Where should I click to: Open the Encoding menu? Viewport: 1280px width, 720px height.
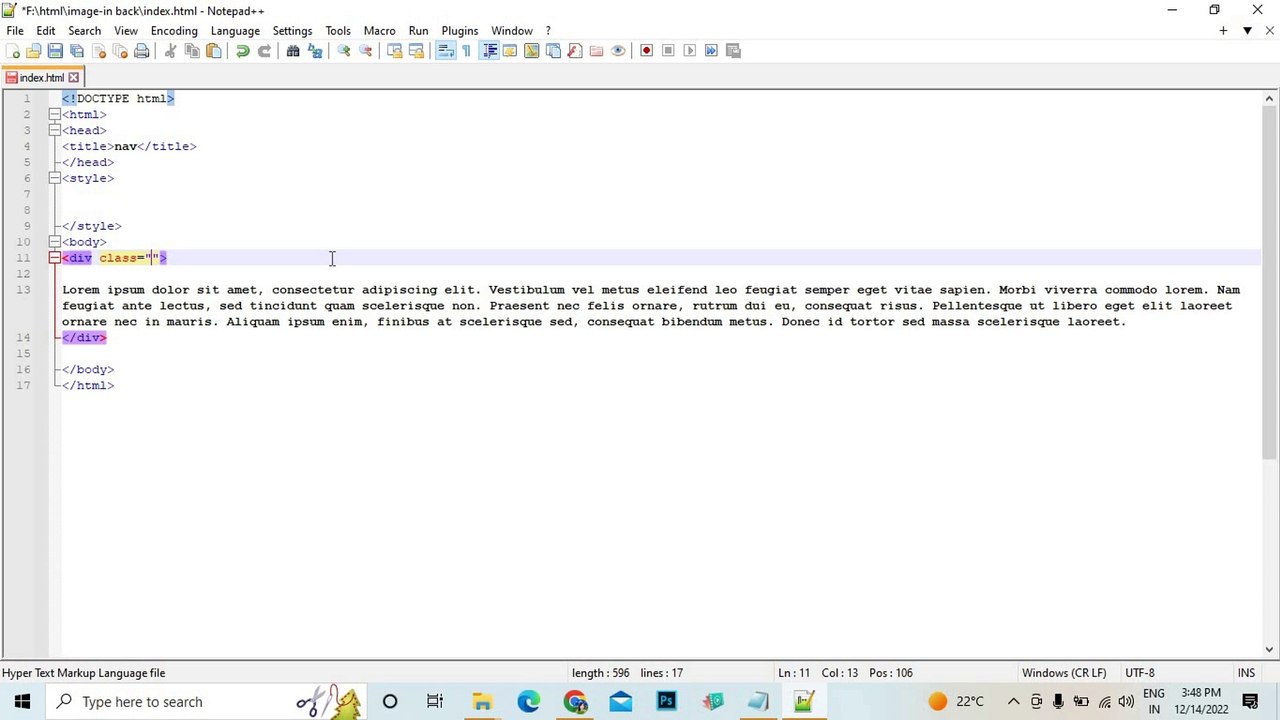click(x=174, y=31)
